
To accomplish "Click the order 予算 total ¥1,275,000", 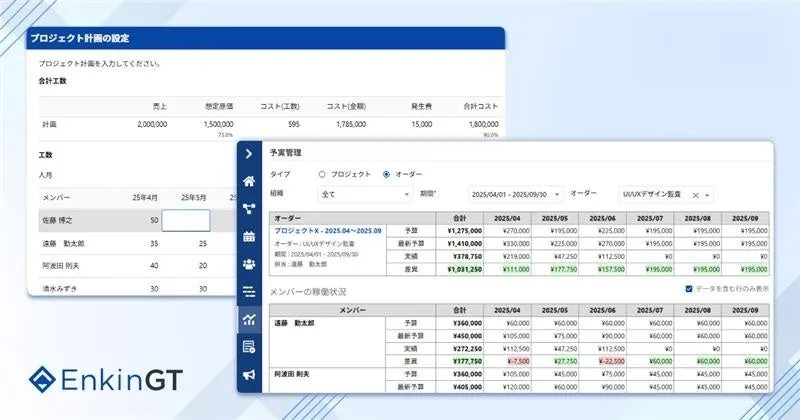I will (464, 231).
